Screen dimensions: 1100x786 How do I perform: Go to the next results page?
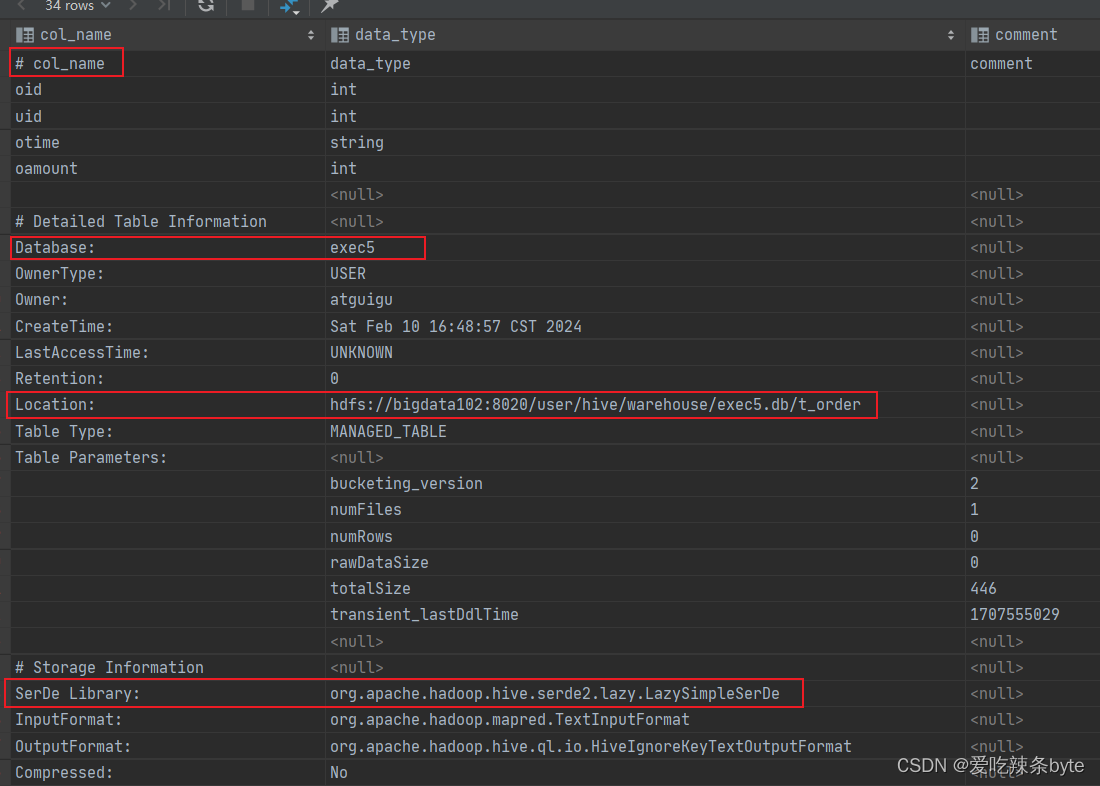133,6
